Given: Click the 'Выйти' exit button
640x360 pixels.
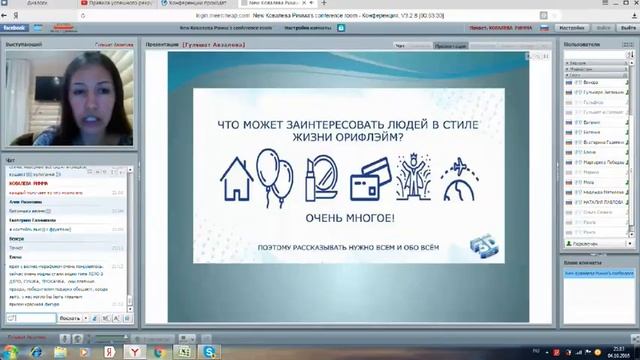Looking at the screenshot, I should tap(628, 28).
